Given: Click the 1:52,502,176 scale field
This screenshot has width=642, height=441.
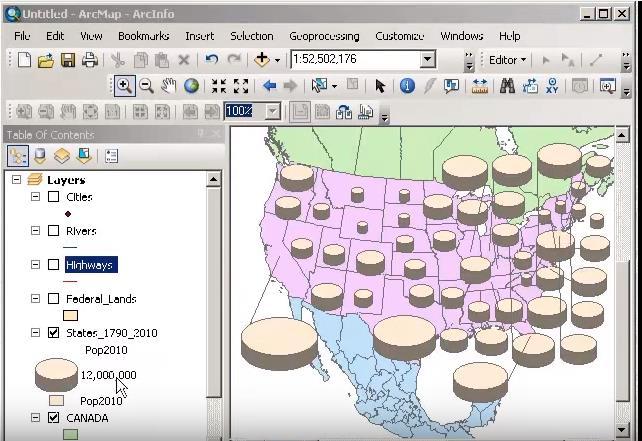Looking at the screenshot, I should click(356, 60).
